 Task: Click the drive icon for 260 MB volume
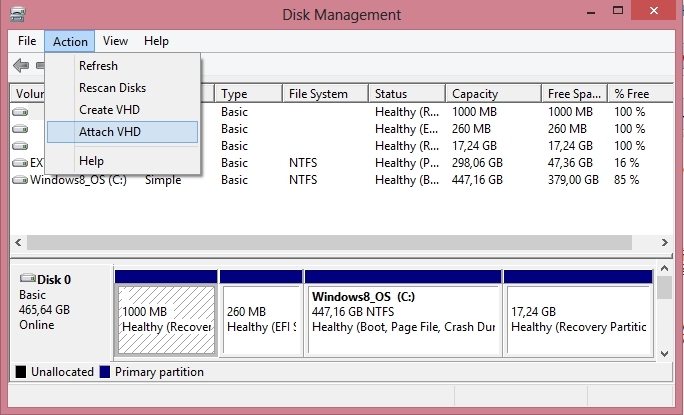[20, 129]
